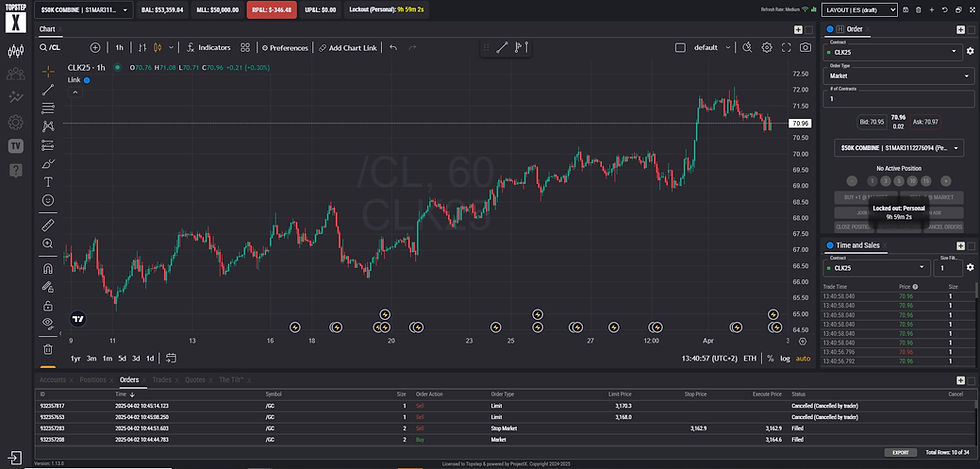Click the Bid: 70.95 button

pyautogui.click(x=871, y=122)
